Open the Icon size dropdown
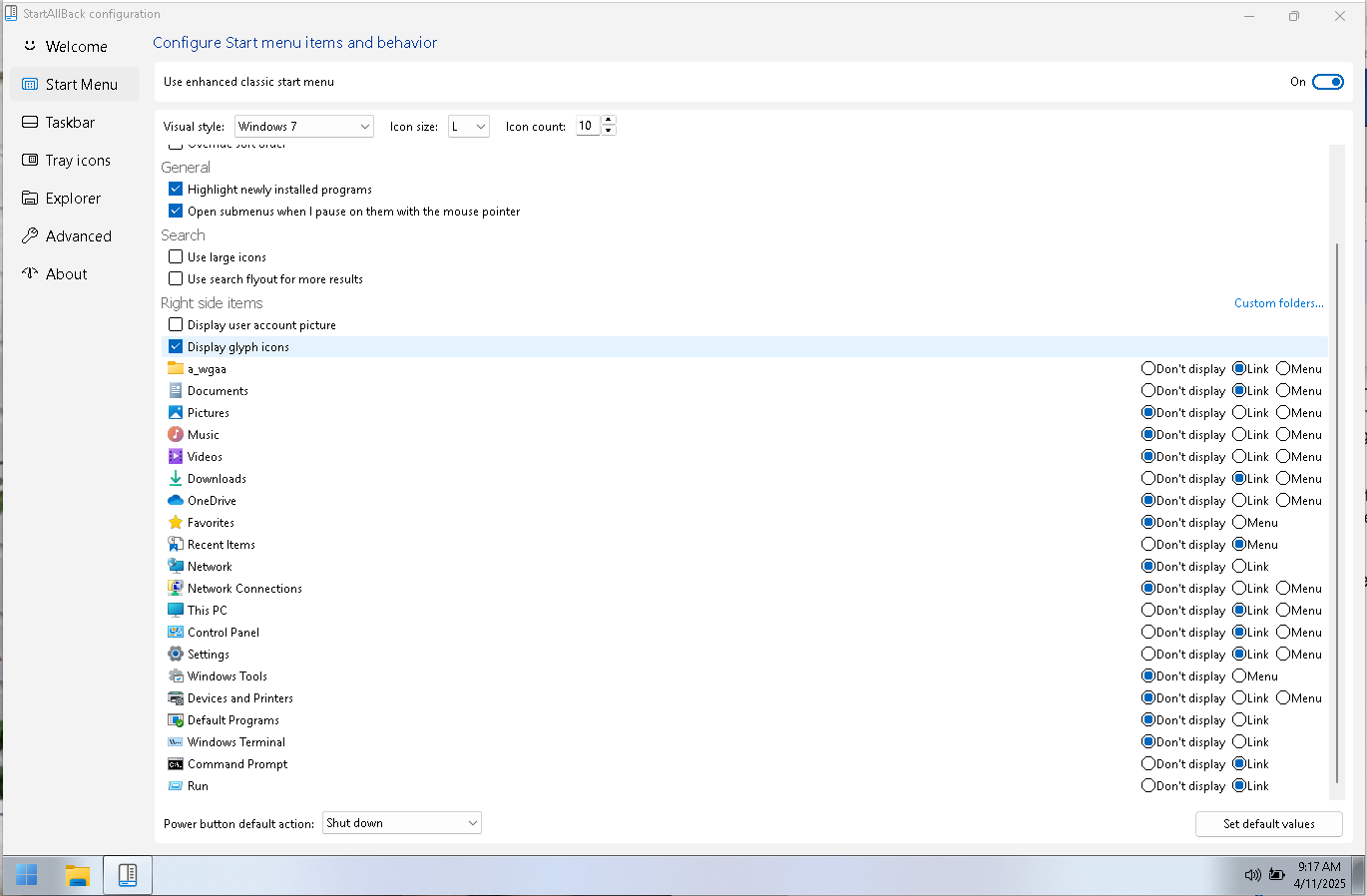 (469, 126)
